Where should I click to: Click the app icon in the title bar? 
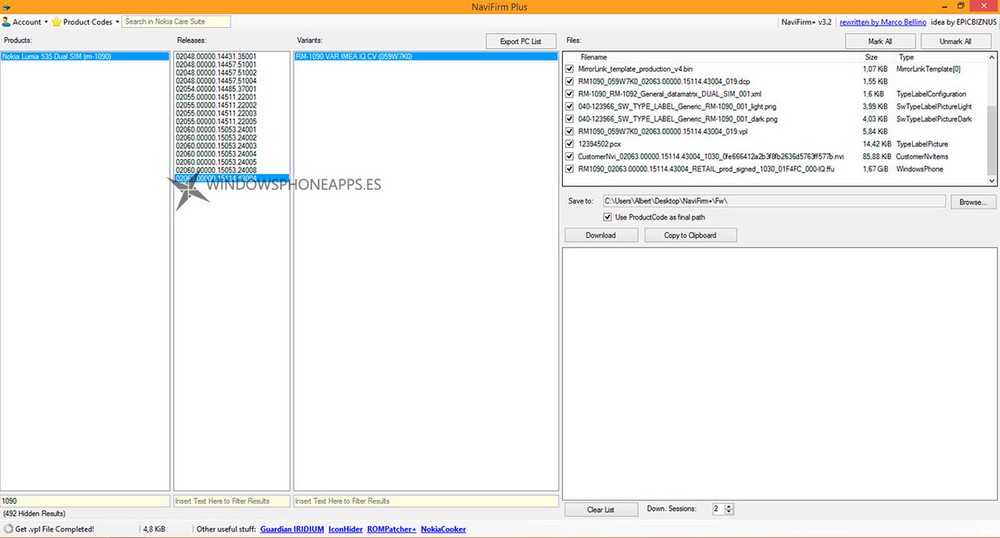point(7,7)
